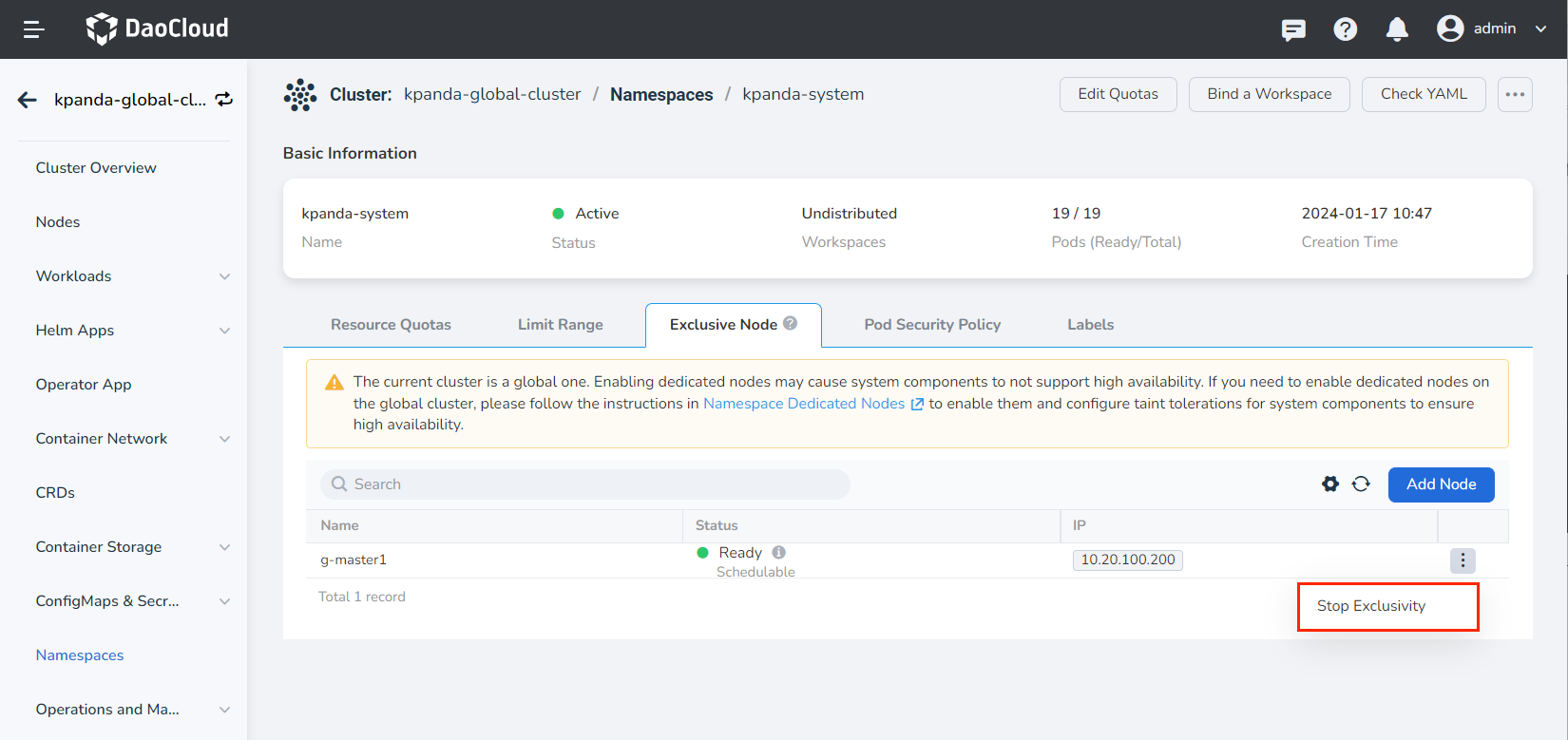The image size is (1568, 740).
Task: Open the Namespace Dedicated Nodes link
Action: click(x=804, y=404)
